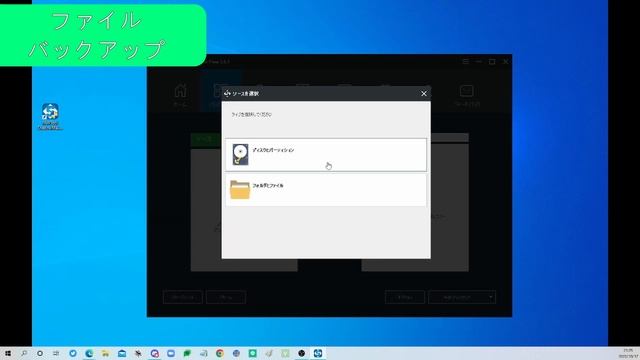Open Task View on the taskbar
The width and height of the screenshot is (640, 360).
click(x=56, y=353)
